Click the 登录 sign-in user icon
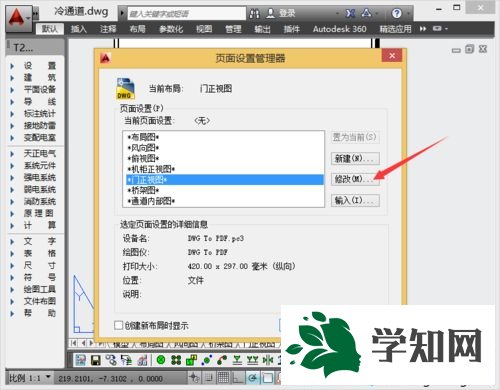Screen dimensions: 500x390 [x=270, y=13]
